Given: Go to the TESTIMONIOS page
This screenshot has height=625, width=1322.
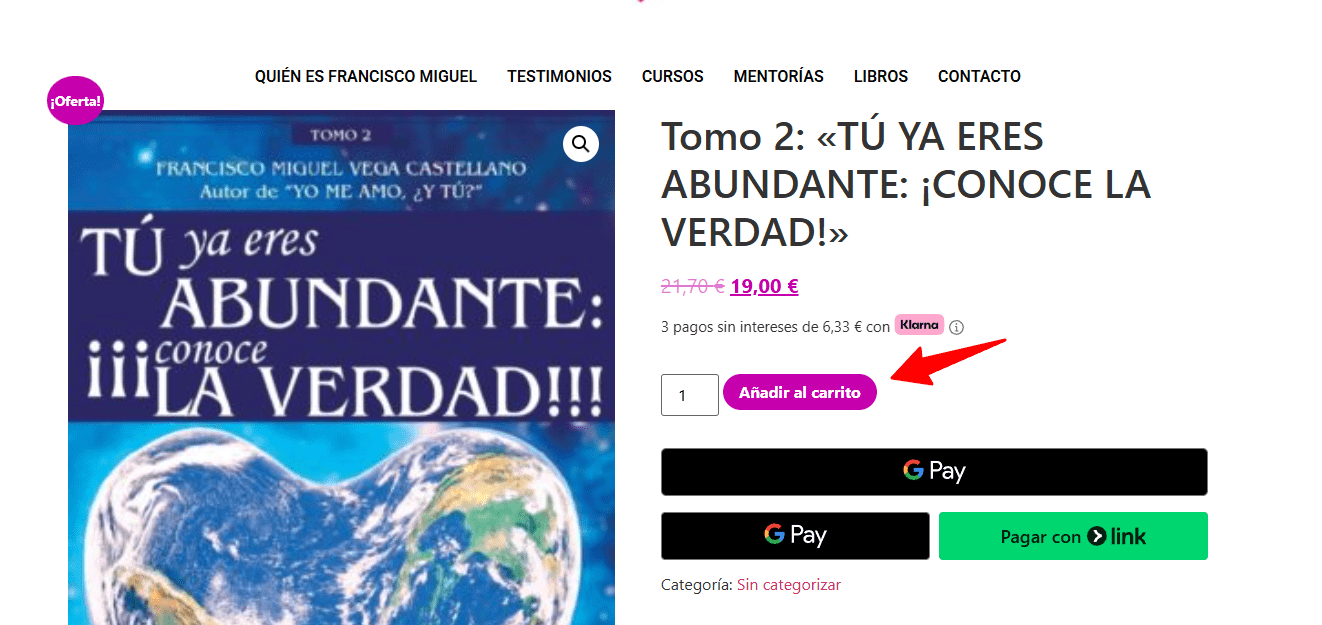Looking at the screenshot, I should (559, 76).
